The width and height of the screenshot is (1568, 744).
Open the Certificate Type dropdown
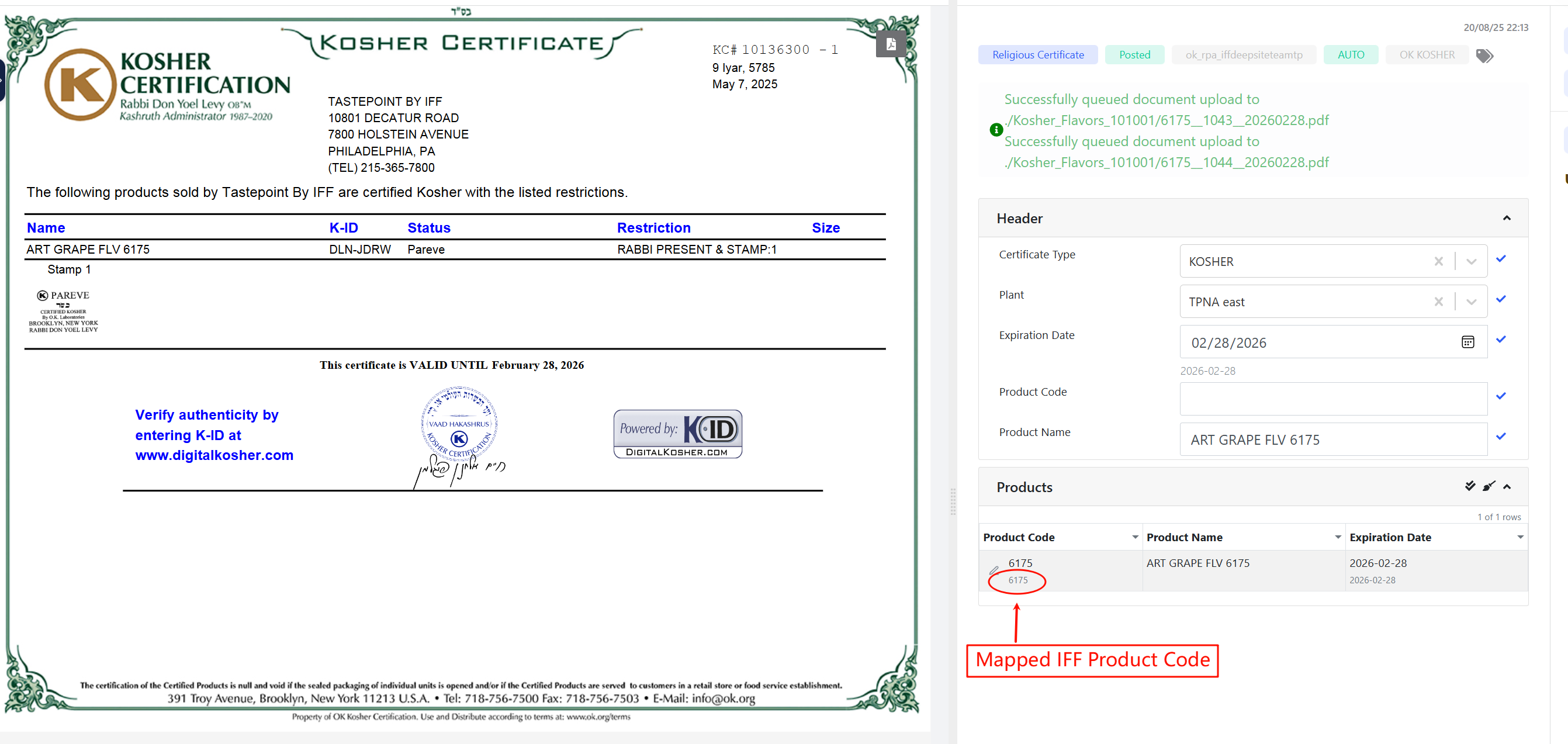pos(1471,261)
